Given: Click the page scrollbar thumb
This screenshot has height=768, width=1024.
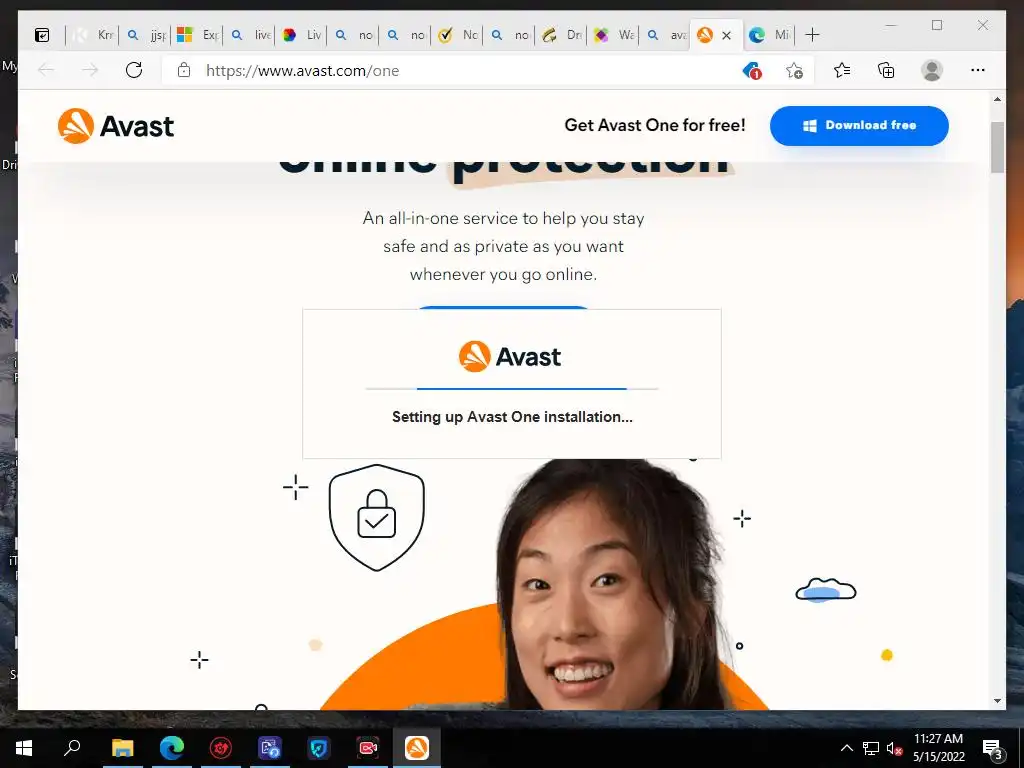Looking at the screenshot, I should [x=997, y=147].
